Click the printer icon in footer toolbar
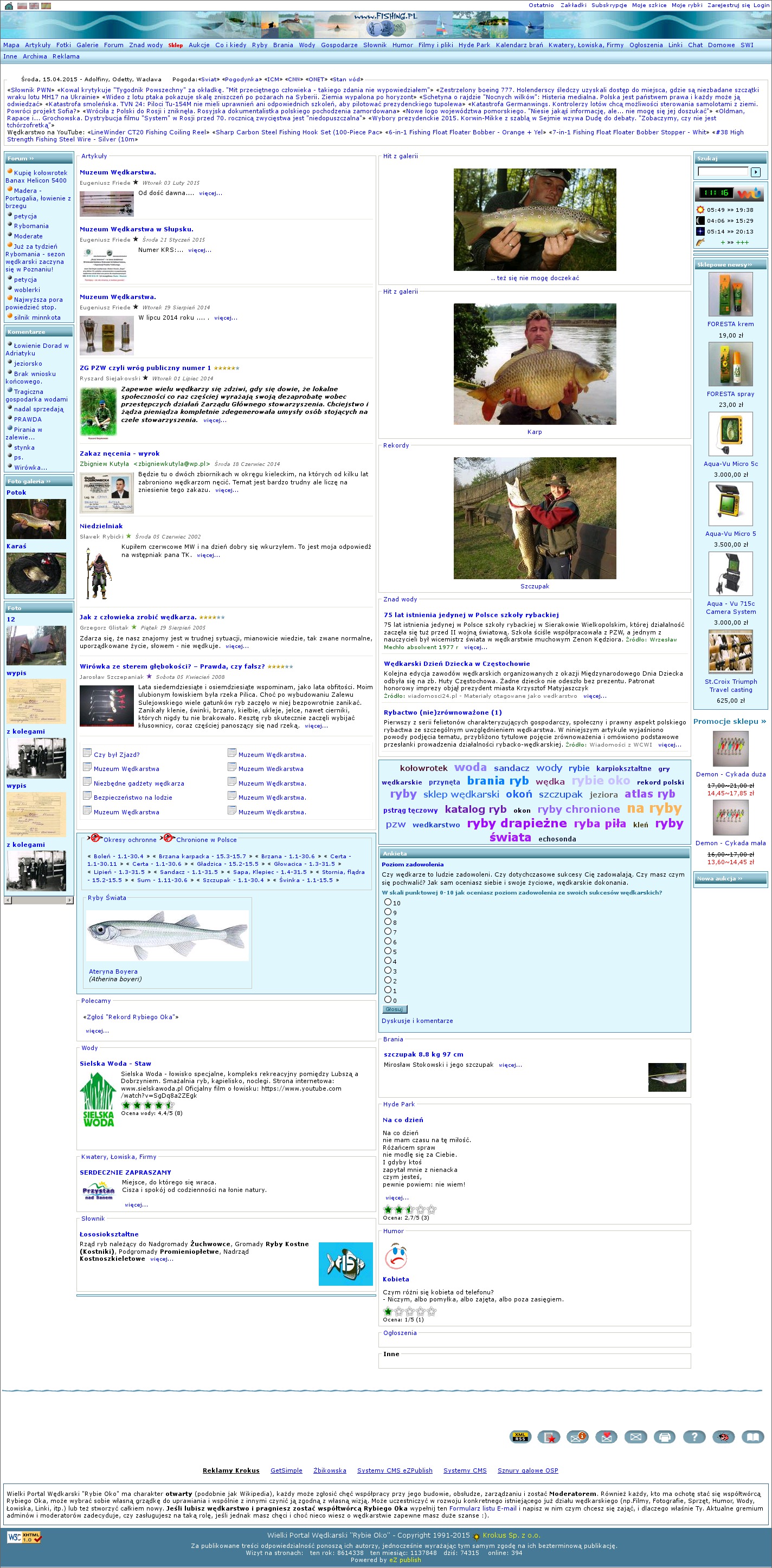Viewport: 772px width, 1568px height. point(664,1436)
